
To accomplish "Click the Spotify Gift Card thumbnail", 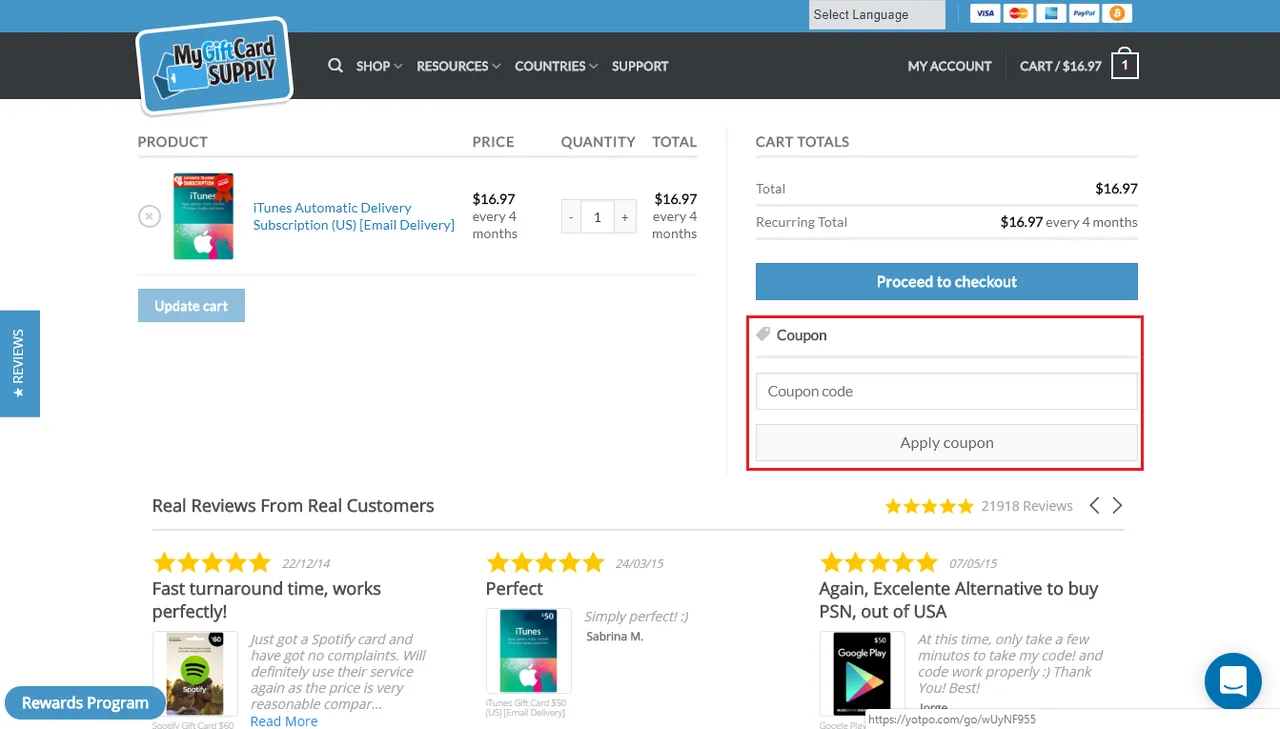I will click(x=195, y=674).
